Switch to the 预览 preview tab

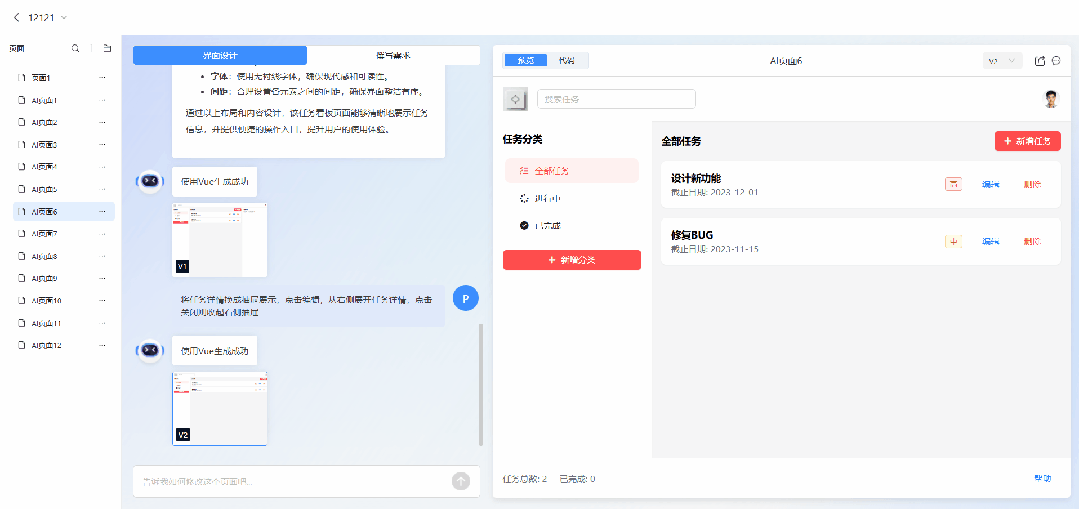pyautogui.click(x=526, y=61)
